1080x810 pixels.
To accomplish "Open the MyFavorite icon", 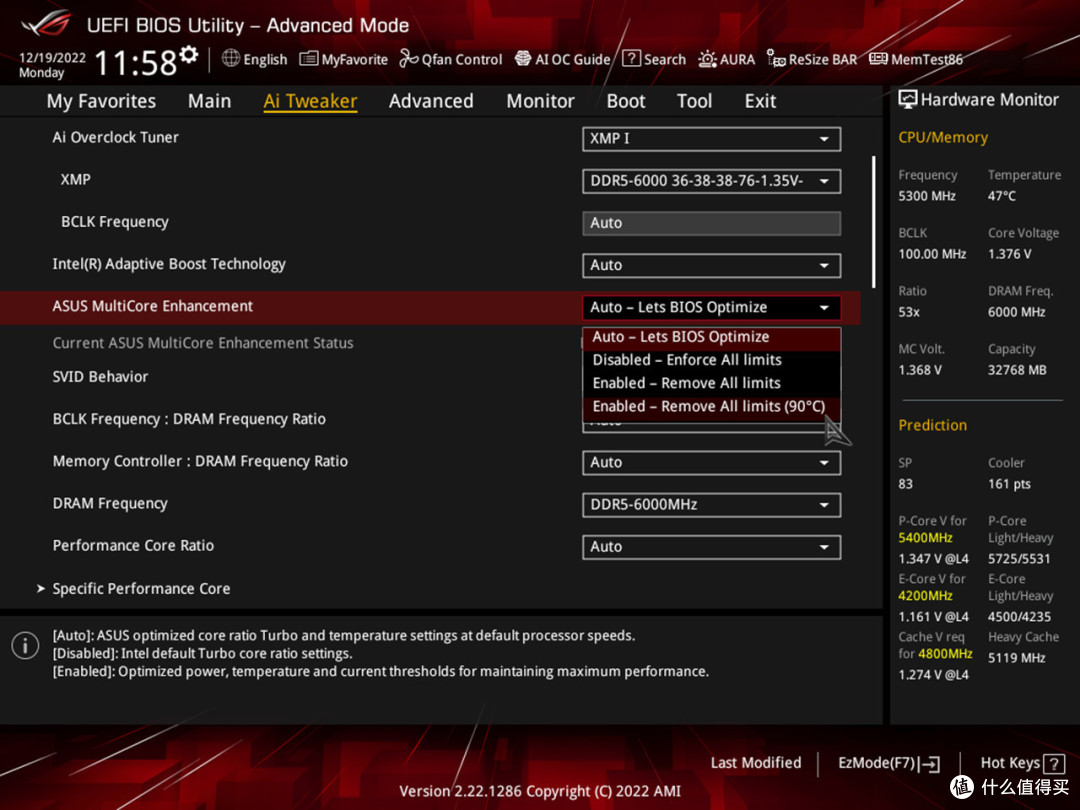I will click(308, 59).
